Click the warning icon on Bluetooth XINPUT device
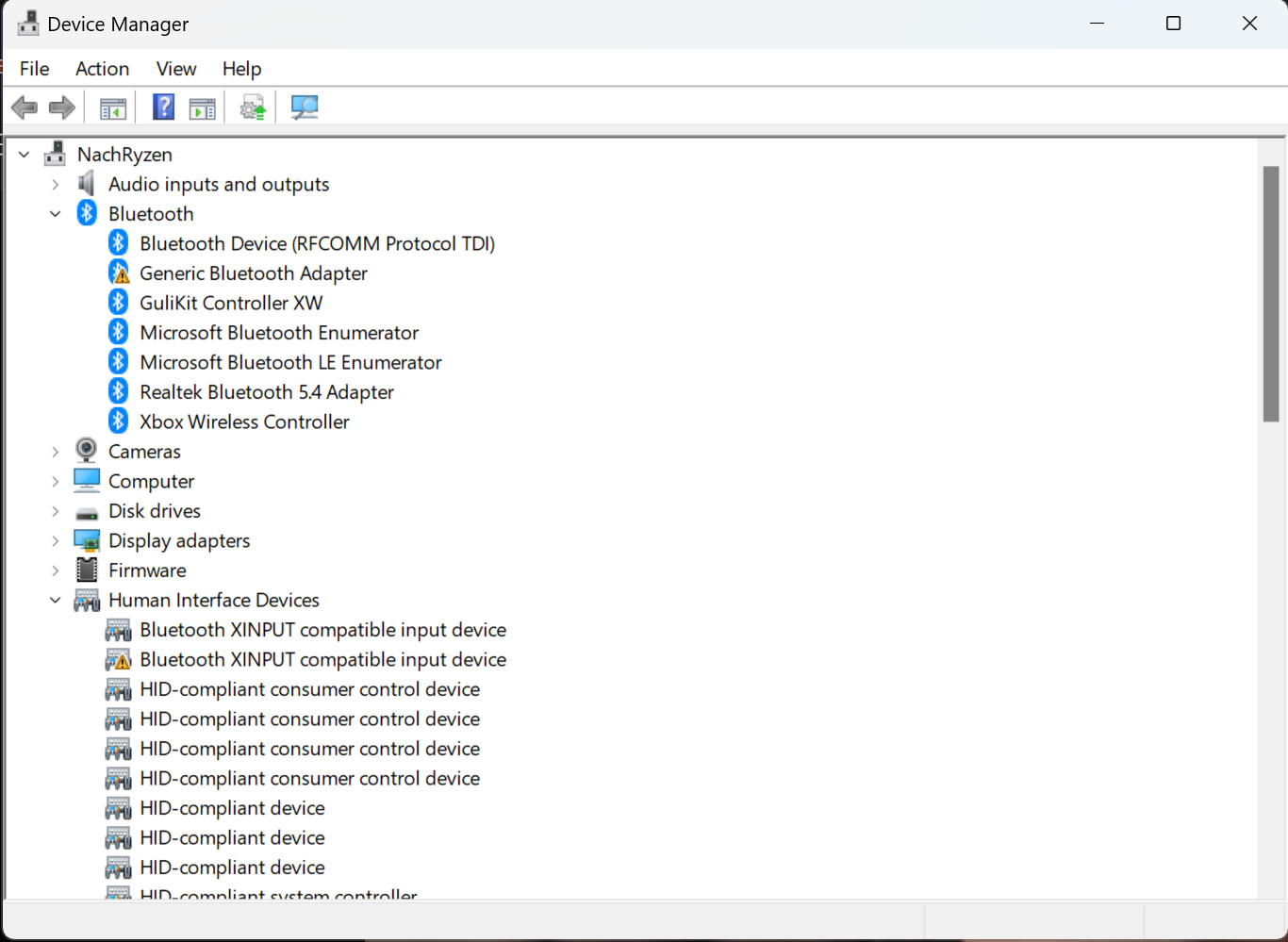Screen dimensions: 1288x942 [118, 659]
